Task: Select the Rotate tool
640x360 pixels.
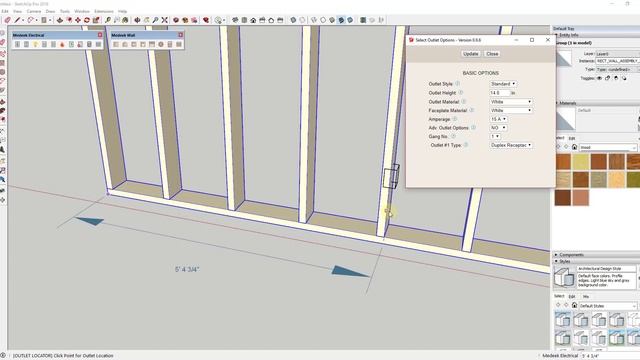Action: pyautogui.click(x=87, y=20)
